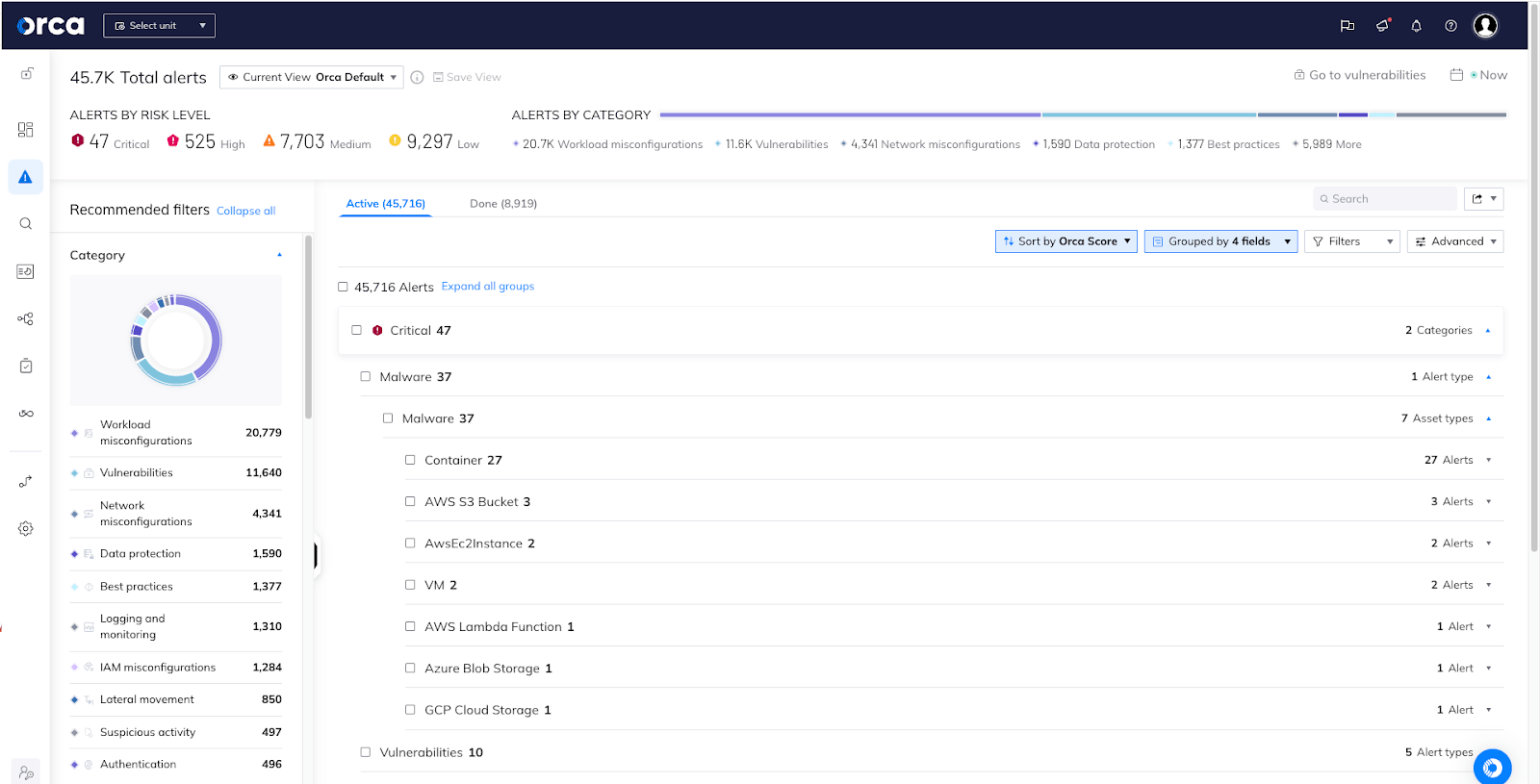1540x784 pixels.
Task: Open the Sort by Orca Score dropdown
Action: point(1066,241)
